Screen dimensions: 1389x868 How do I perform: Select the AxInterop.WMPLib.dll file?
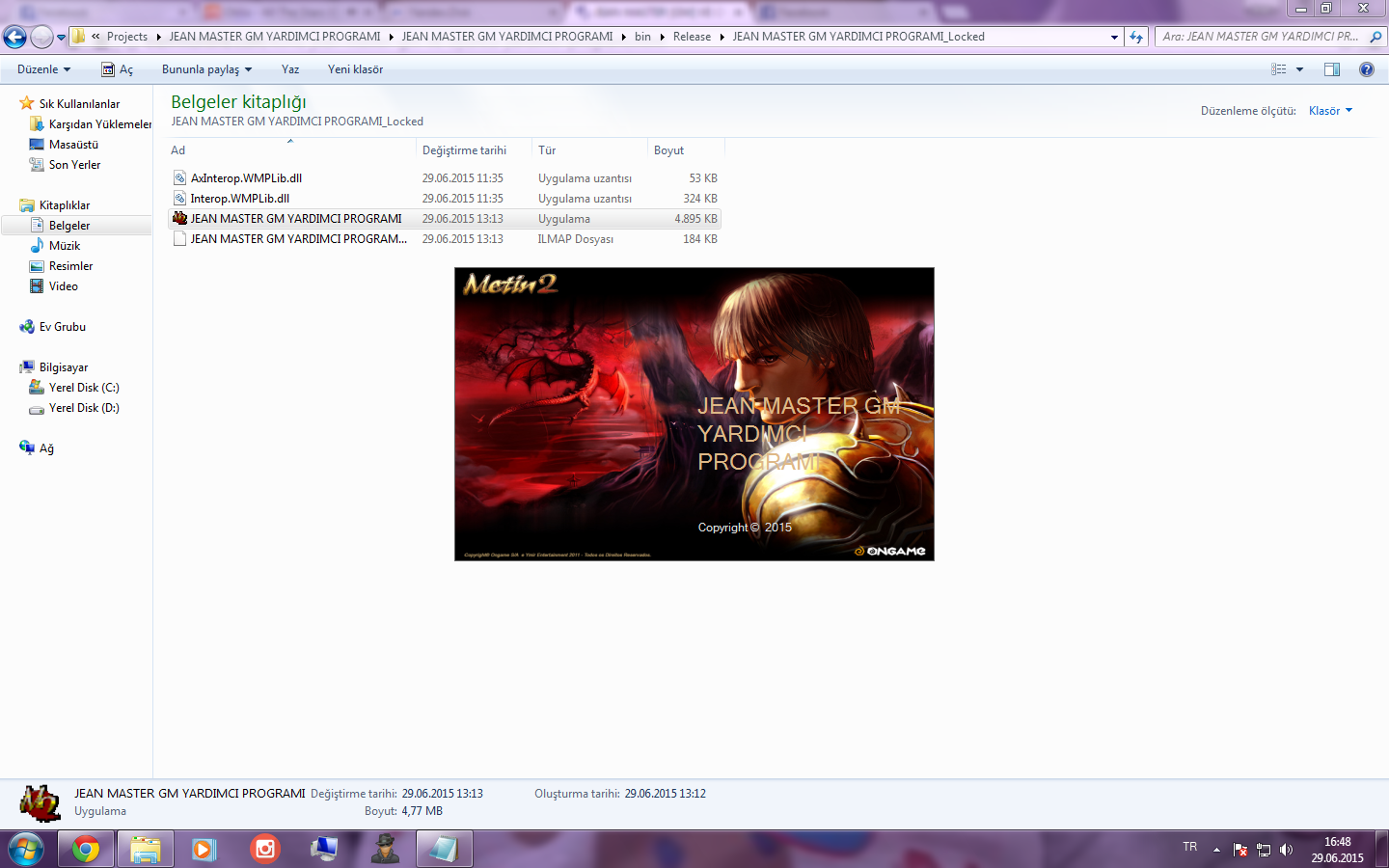[445, 178]
